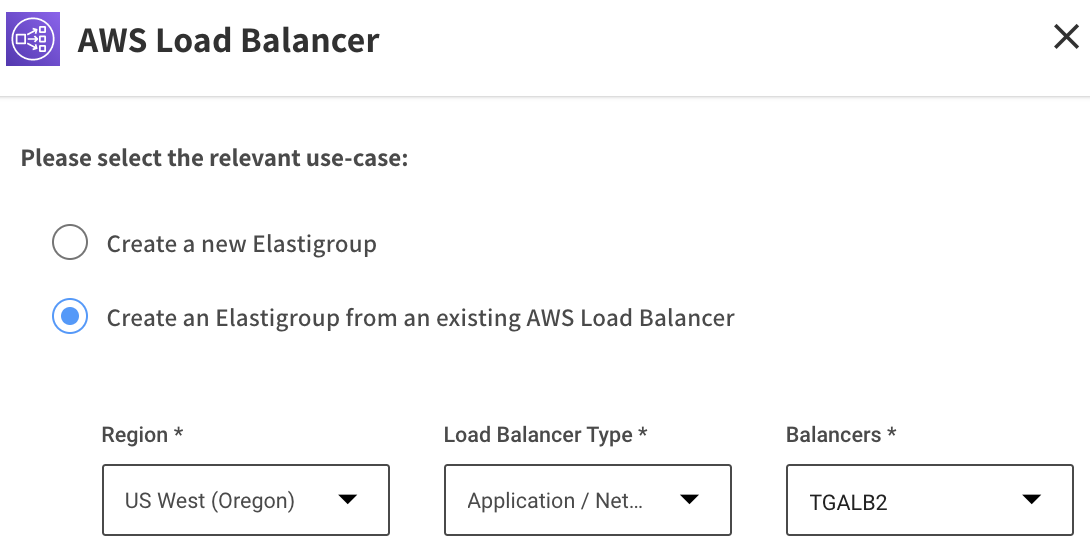The height and width of the screenshot is (548, 1090).
Task: Click the 'Region *' field label
Action: (142, 435)
